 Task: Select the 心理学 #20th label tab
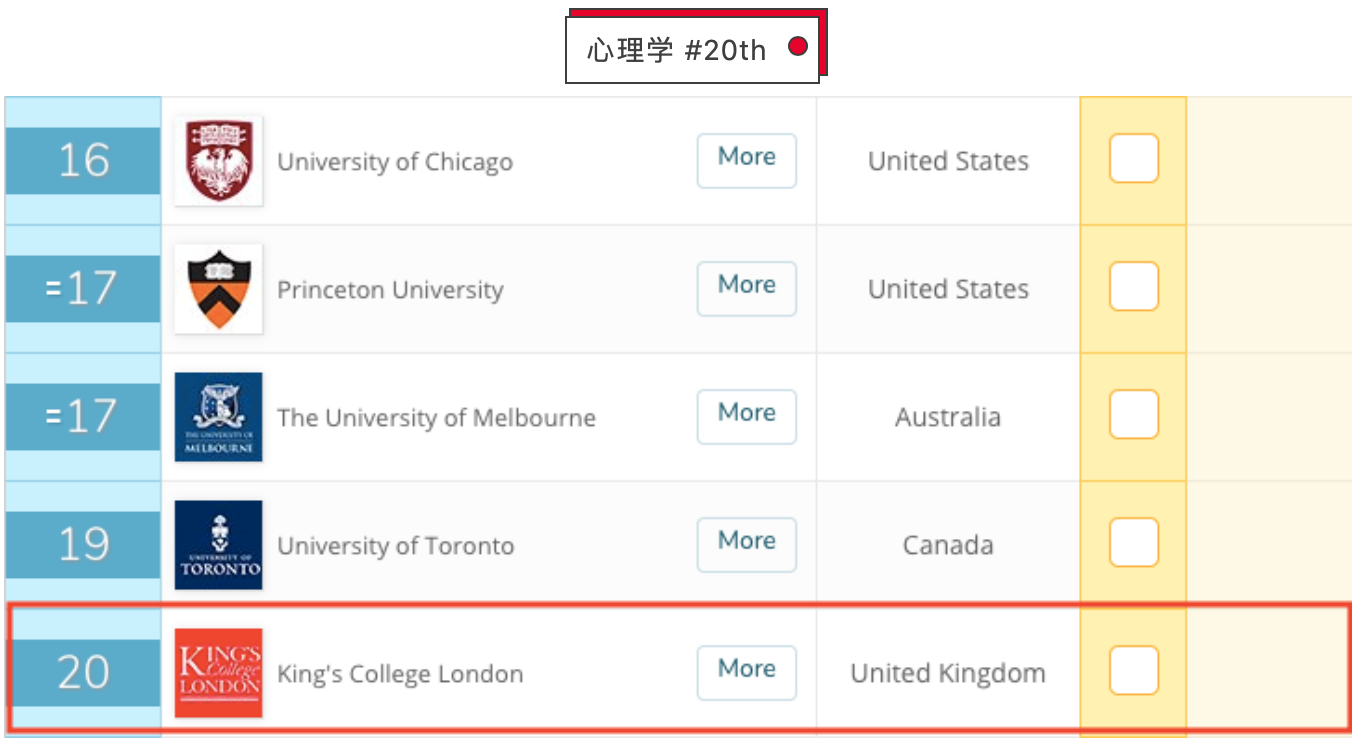pyautogui.click(x=692, y=49)
